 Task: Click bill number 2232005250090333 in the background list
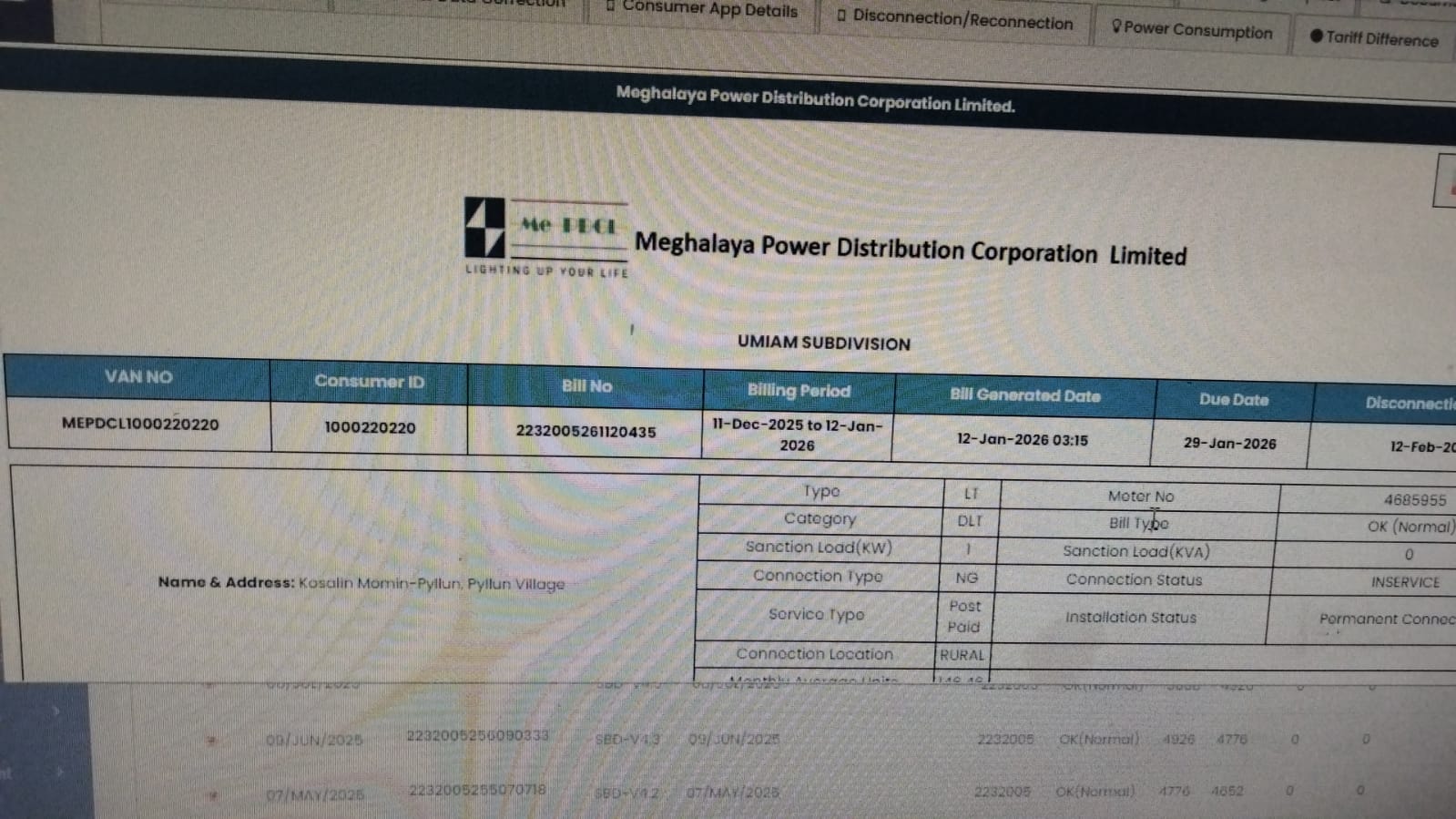pos(477,735)
